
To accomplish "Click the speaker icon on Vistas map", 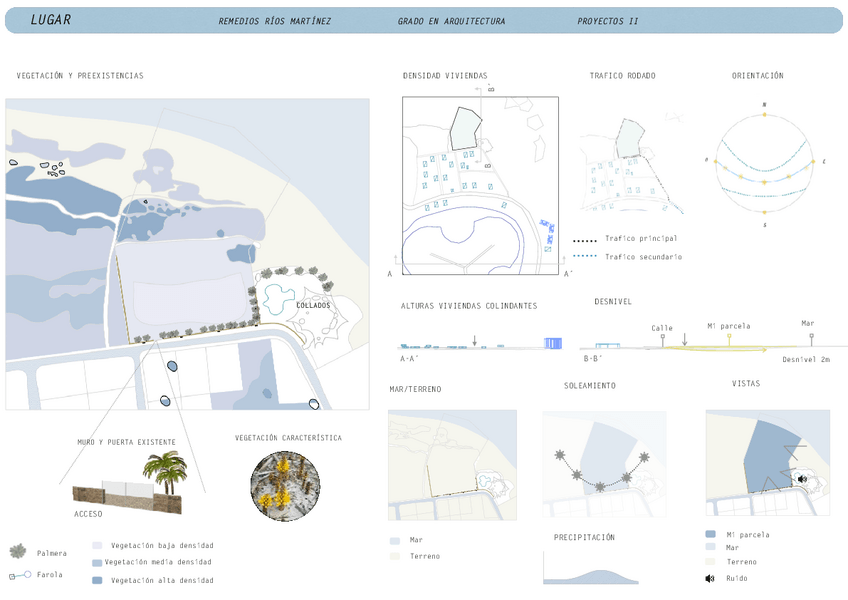I will point(802,479).
